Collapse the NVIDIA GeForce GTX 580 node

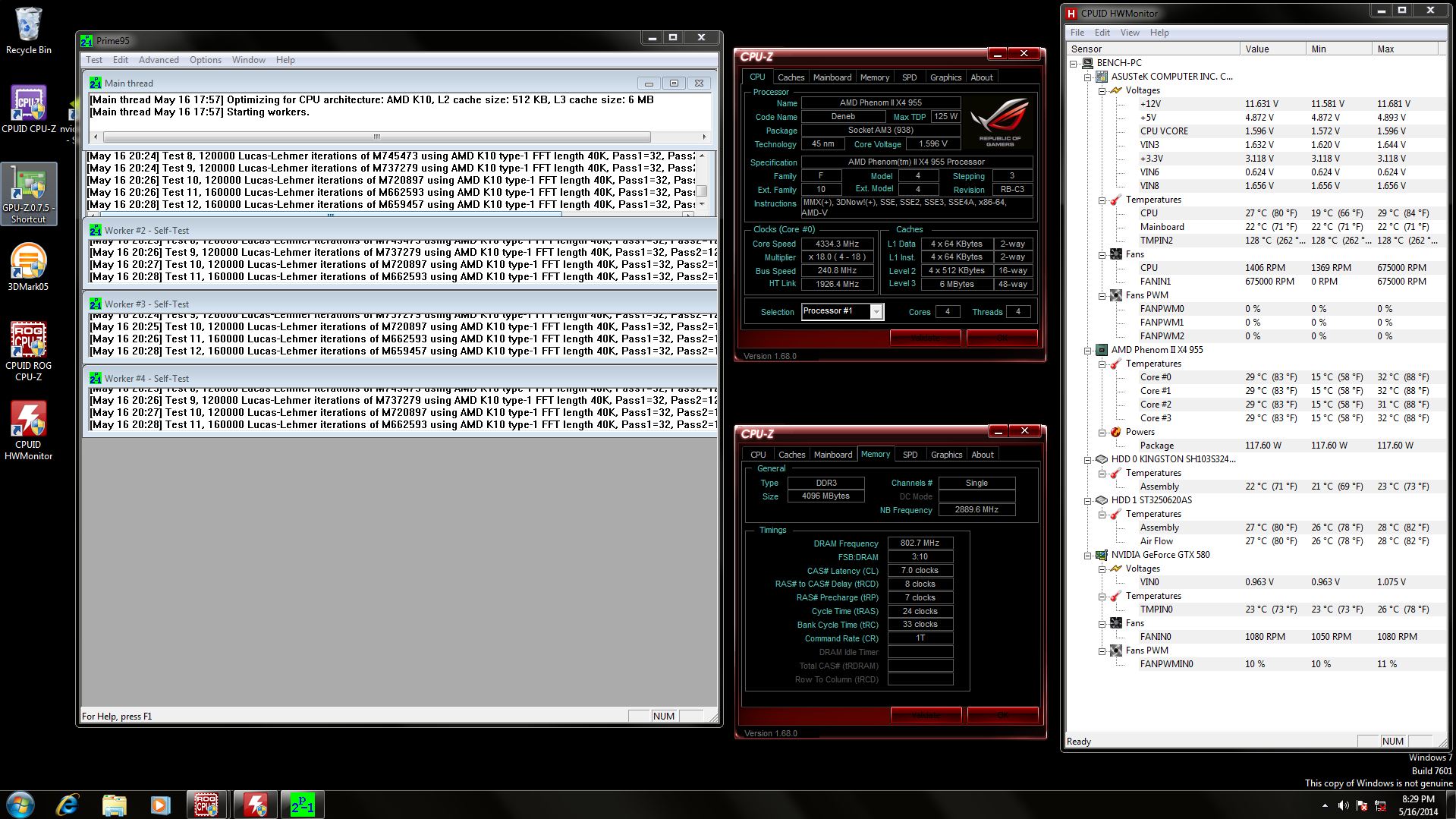coord(1087,555)
